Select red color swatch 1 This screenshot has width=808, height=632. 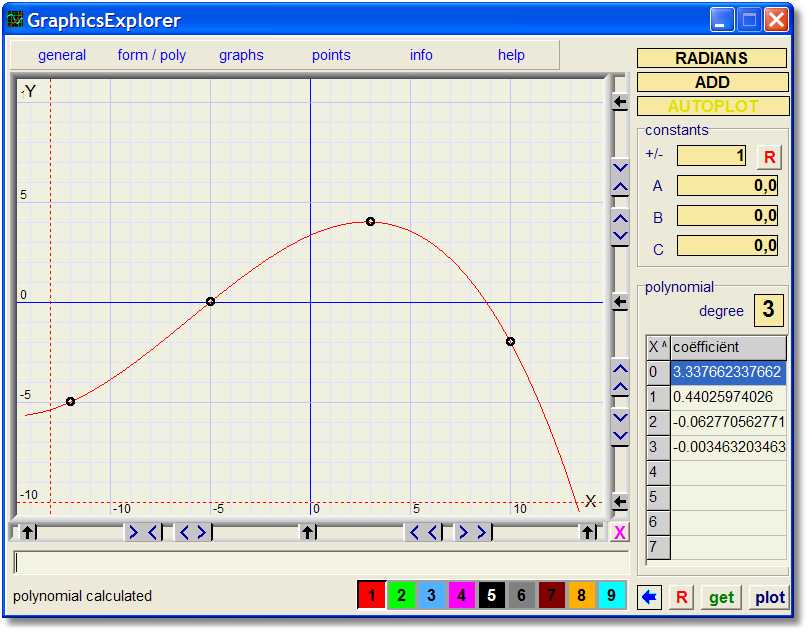tap(372, 595)
